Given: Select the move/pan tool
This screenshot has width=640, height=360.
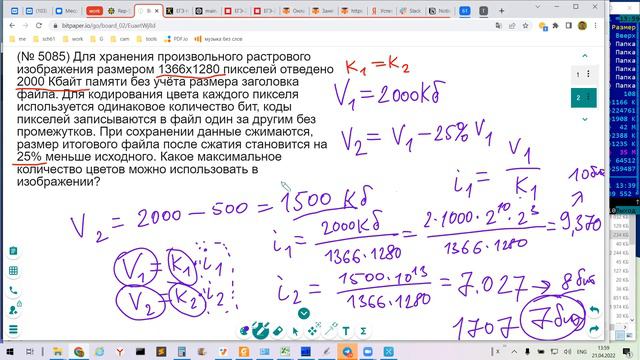Looking at the screenshot, I should (313, 331).
